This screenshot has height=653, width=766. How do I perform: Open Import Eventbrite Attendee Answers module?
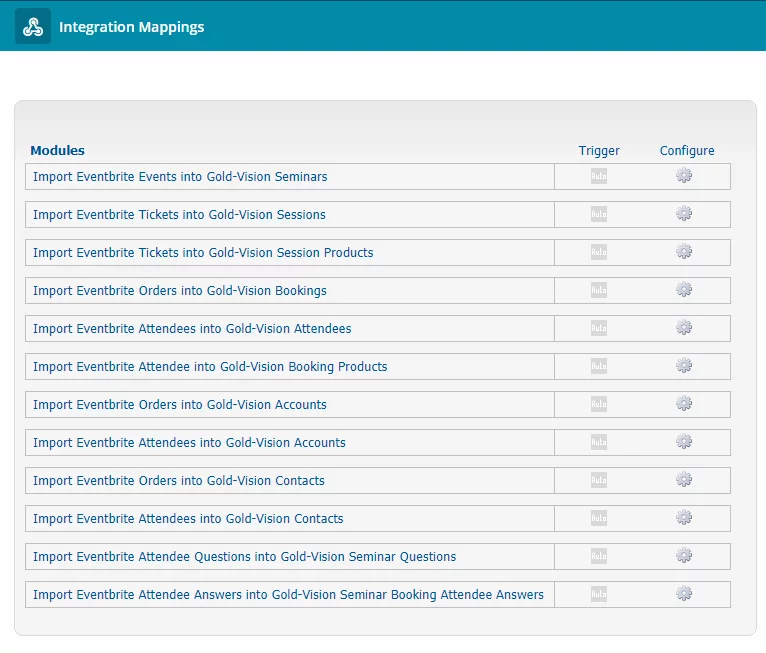point(288,595)
